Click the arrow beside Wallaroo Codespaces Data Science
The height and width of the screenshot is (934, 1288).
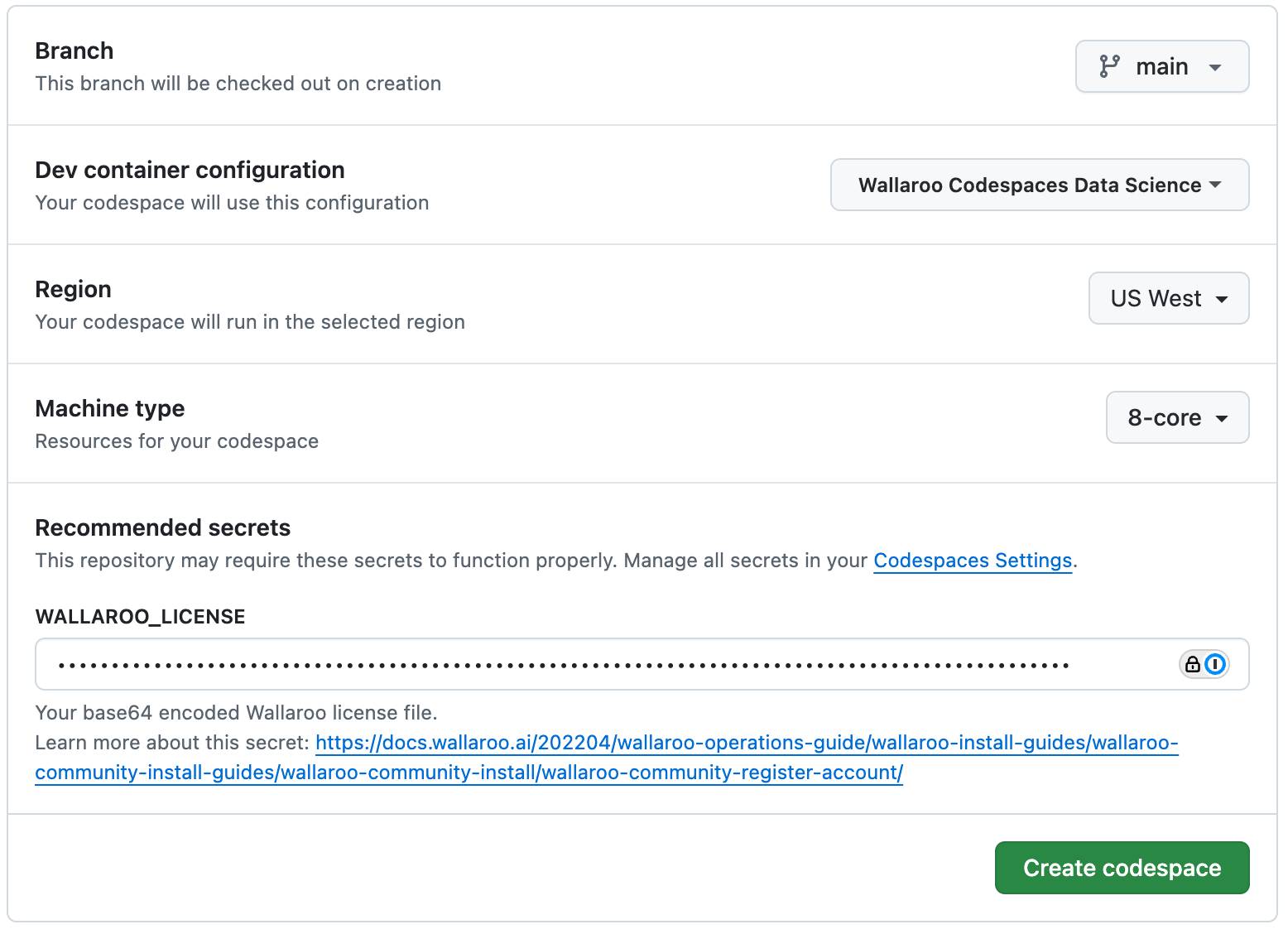point(1214,185)
